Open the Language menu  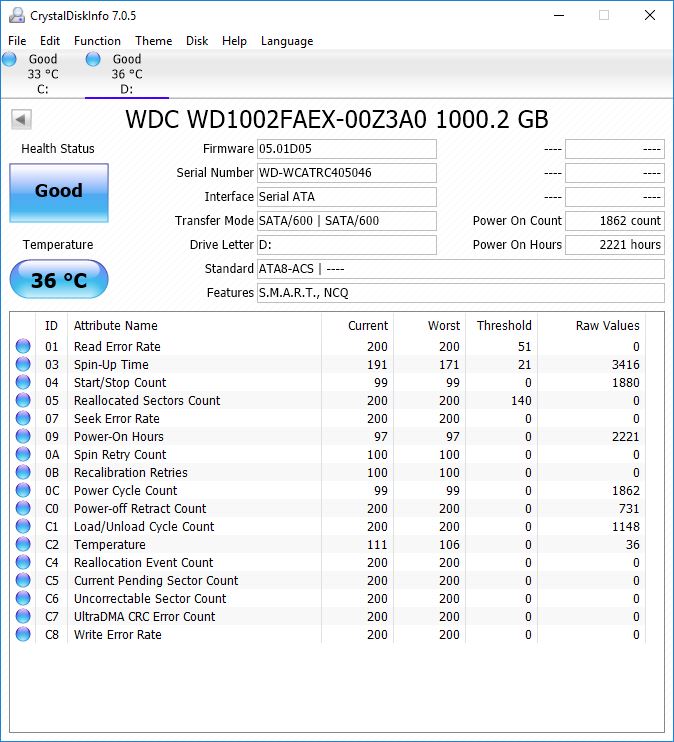tap(287, 41)
